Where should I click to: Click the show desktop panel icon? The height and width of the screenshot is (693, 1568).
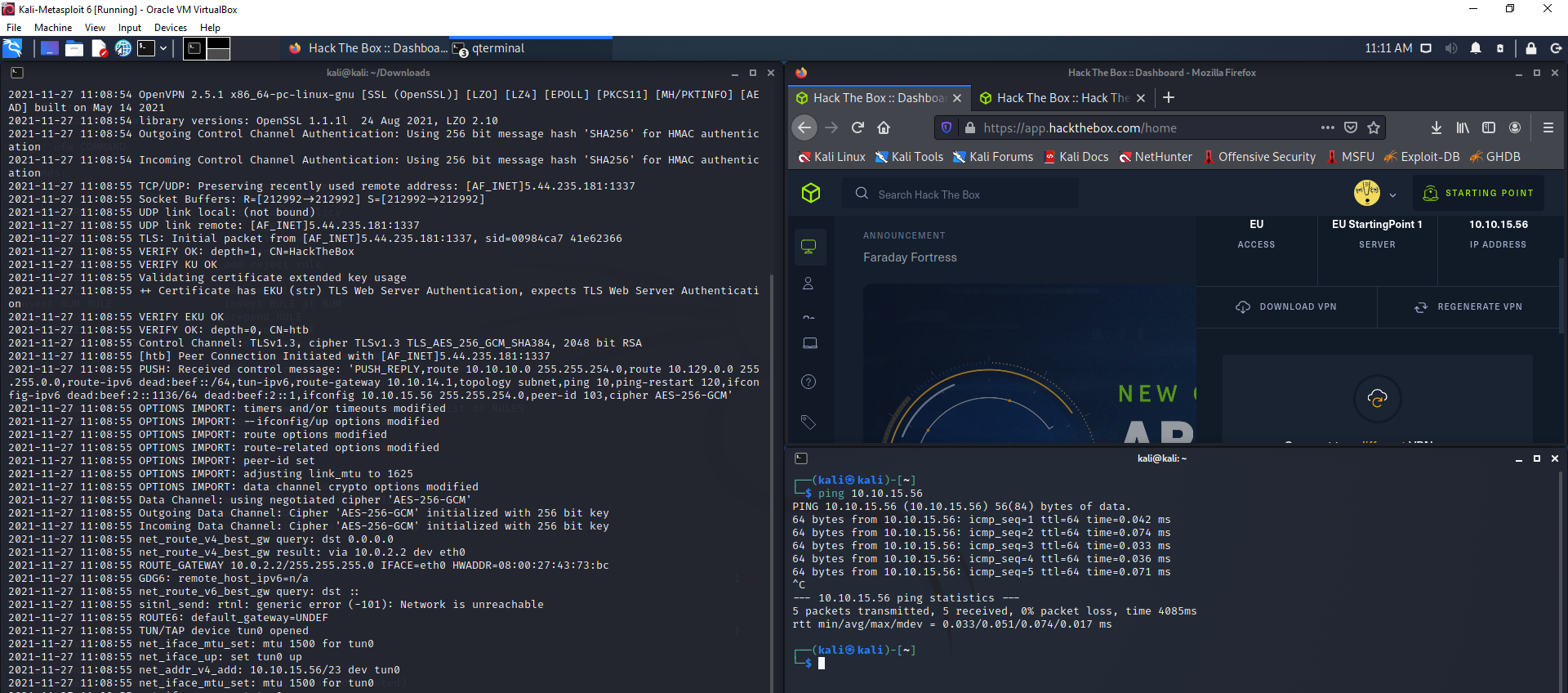point(49,48)
